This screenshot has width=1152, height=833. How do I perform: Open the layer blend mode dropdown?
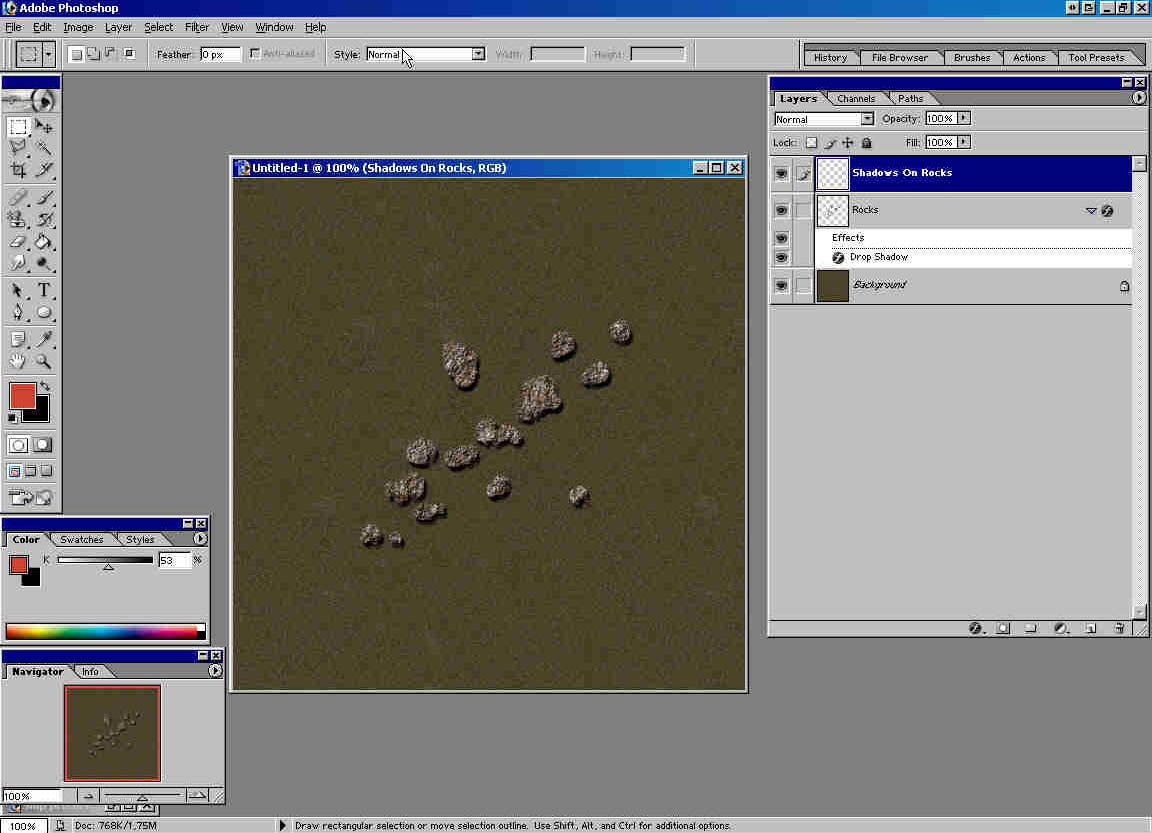(x=867, y=119)
